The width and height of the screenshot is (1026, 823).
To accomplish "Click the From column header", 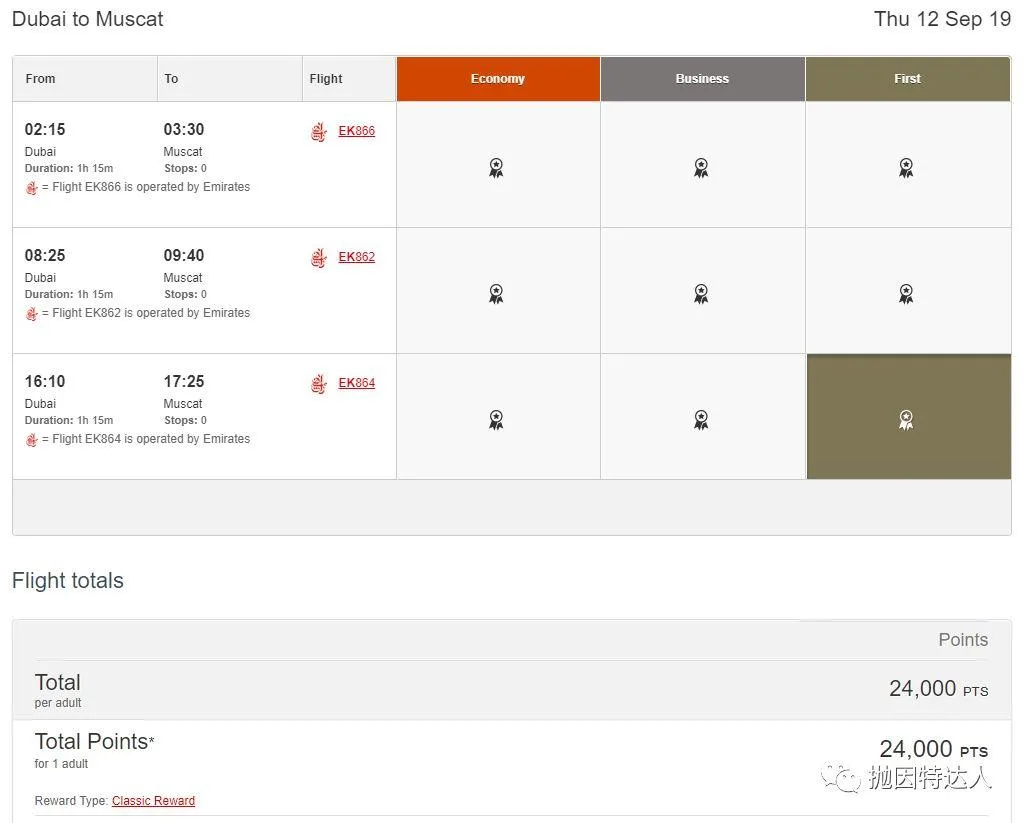I will (x=41, y=79).
